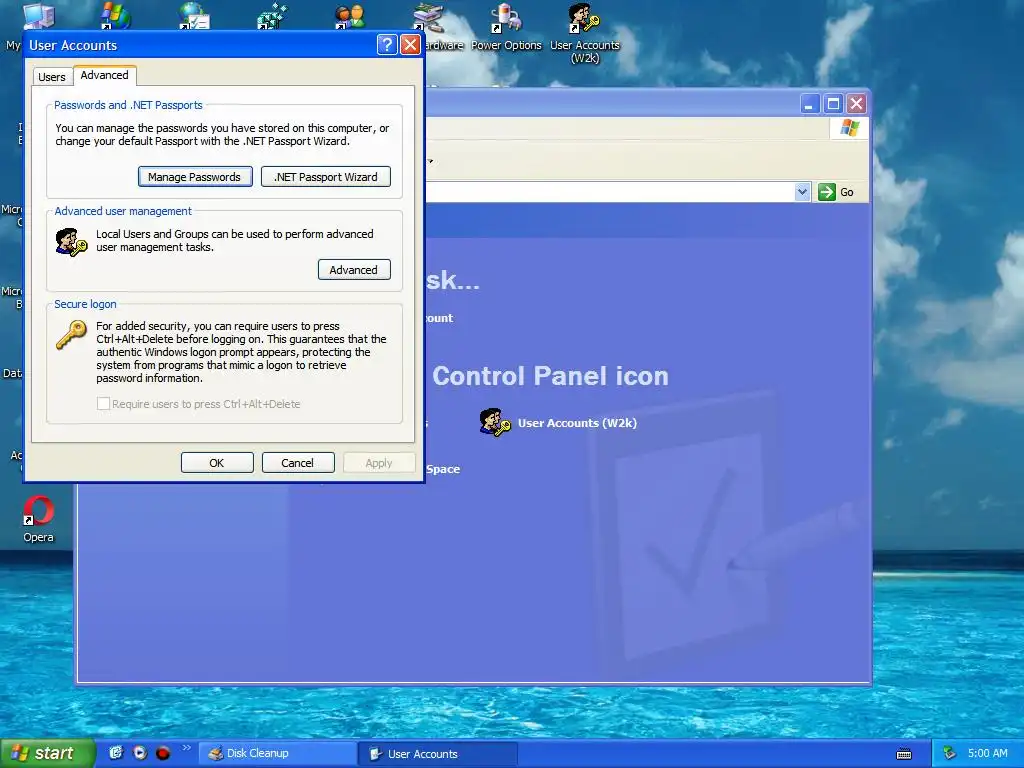
Task: Click the first quick launch icon
Action: pyautogui.click(x=116, y=753)
